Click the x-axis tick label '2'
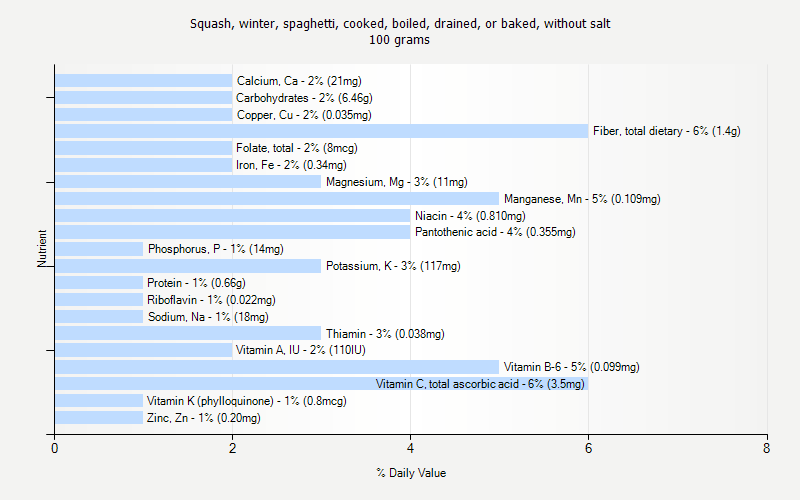The width and height of the screenshot is (800, 500). [x=233, y=448]
